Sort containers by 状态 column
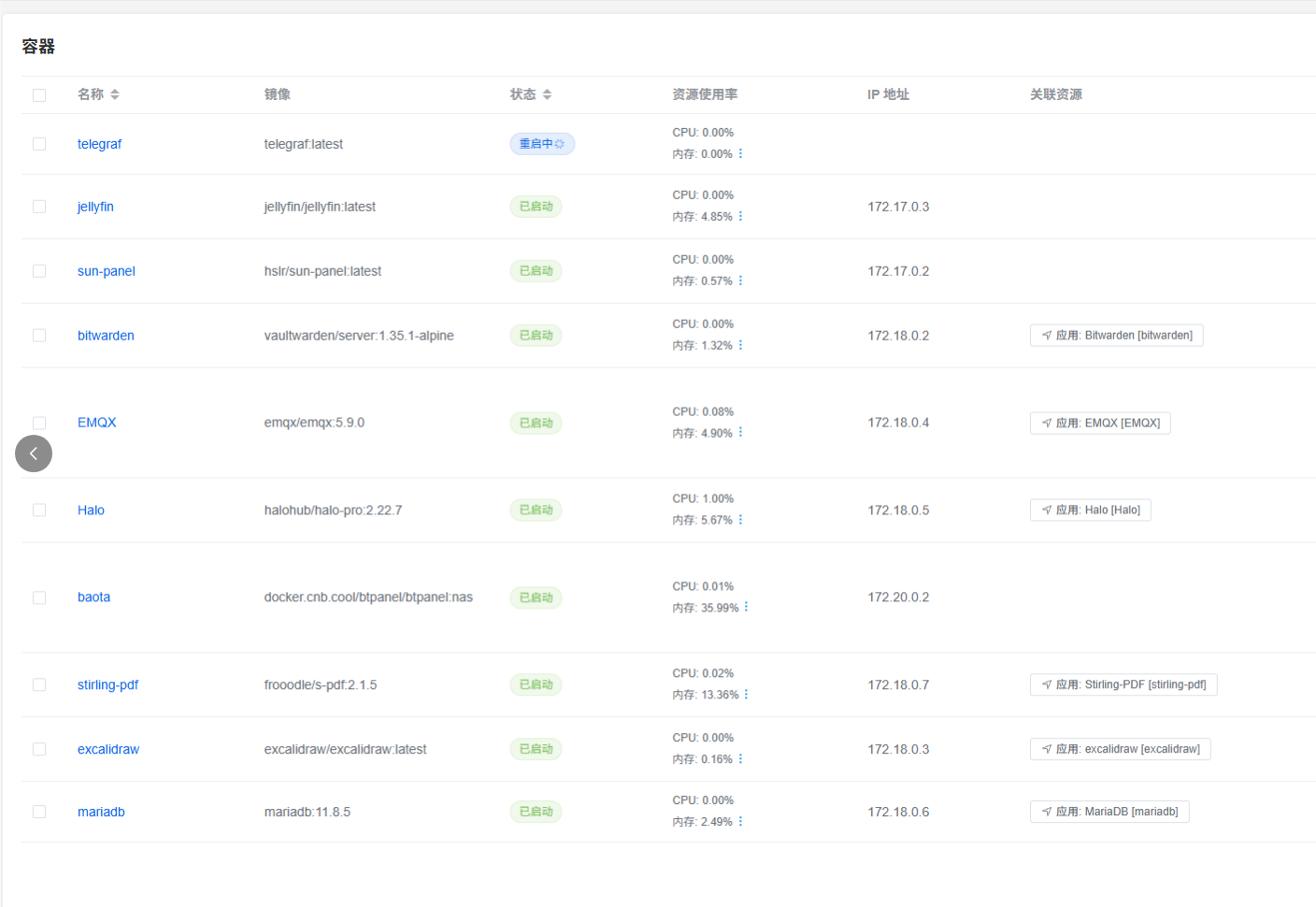The width and height of the screenshot is (1316, 907). click(x=547, y=94)
